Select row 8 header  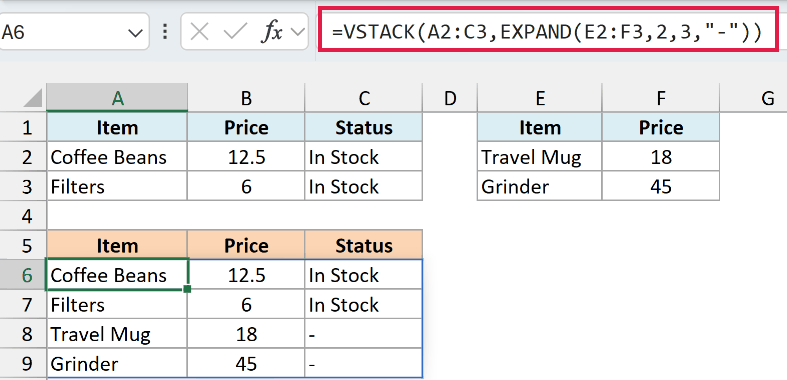point(23,334)
